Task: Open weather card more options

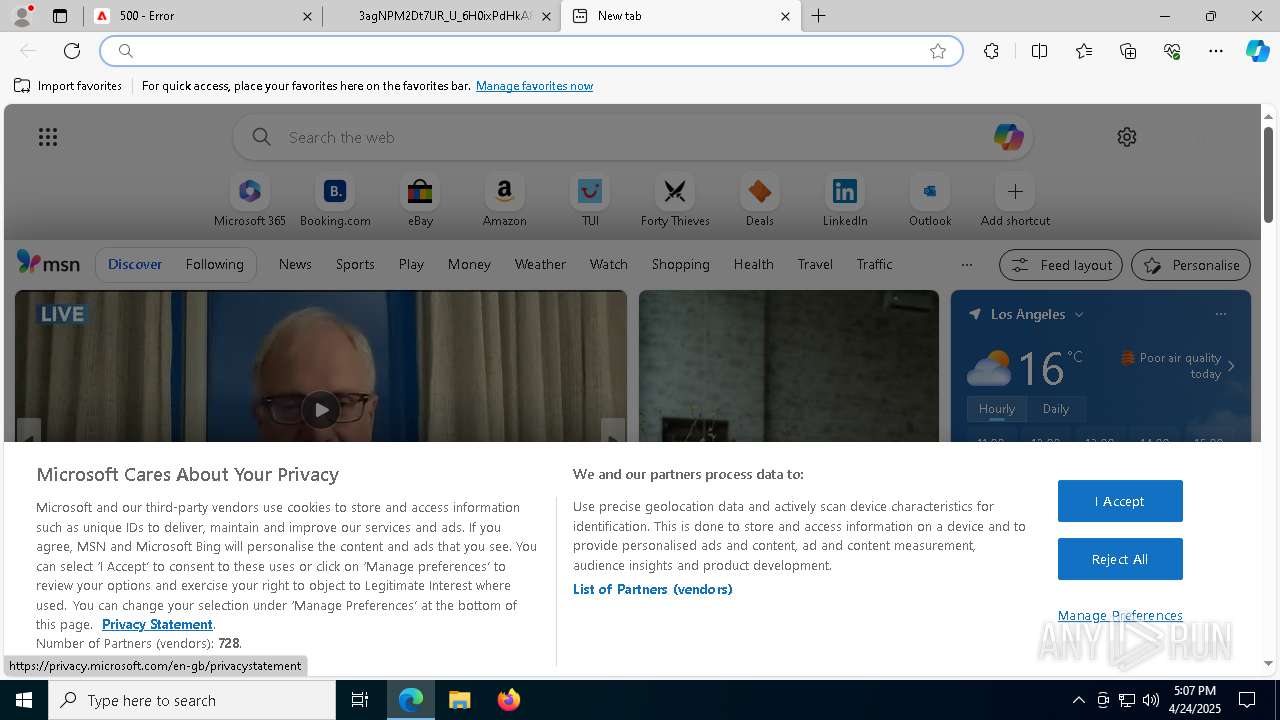Action: [x=1220, y=314]
